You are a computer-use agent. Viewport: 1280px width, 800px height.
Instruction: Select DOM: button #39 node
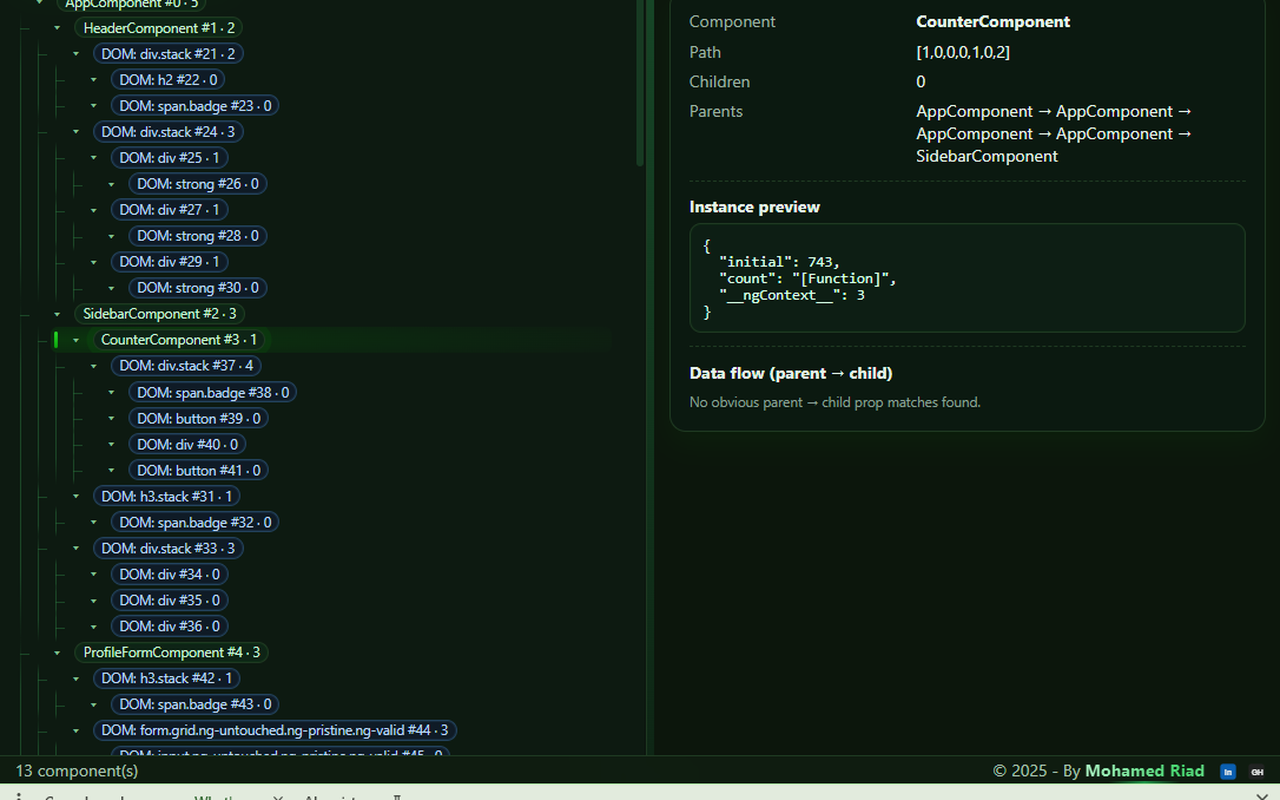(199, 418)
